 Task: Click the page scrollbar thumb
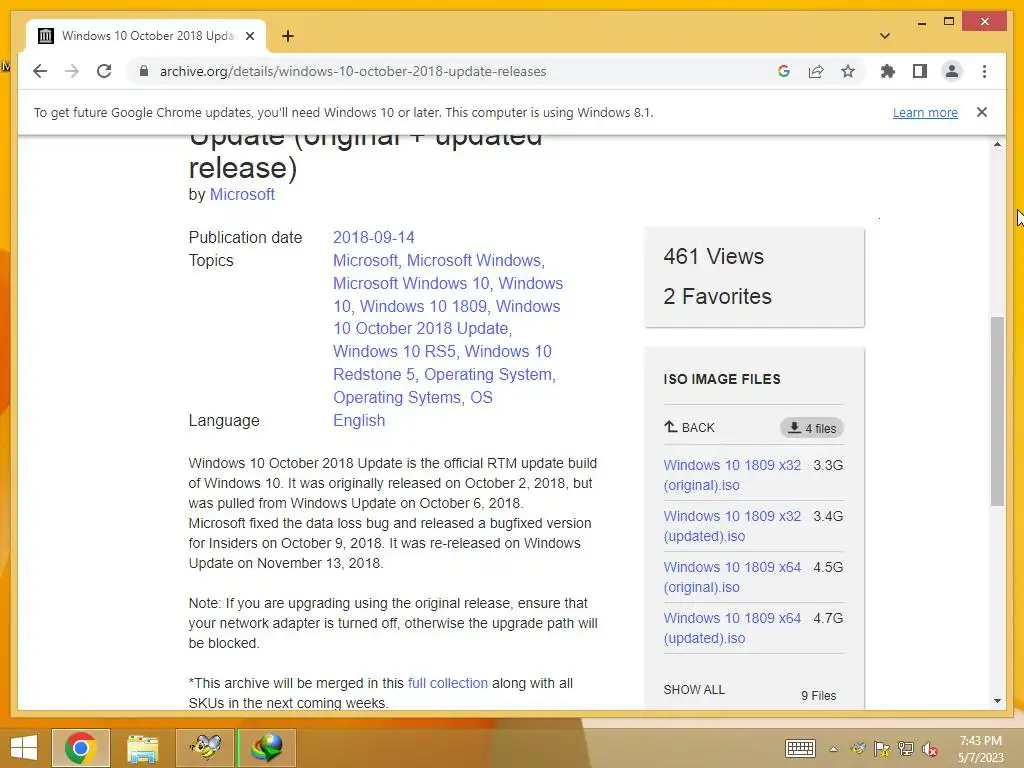pyautogui.click(x=997, y=411)
